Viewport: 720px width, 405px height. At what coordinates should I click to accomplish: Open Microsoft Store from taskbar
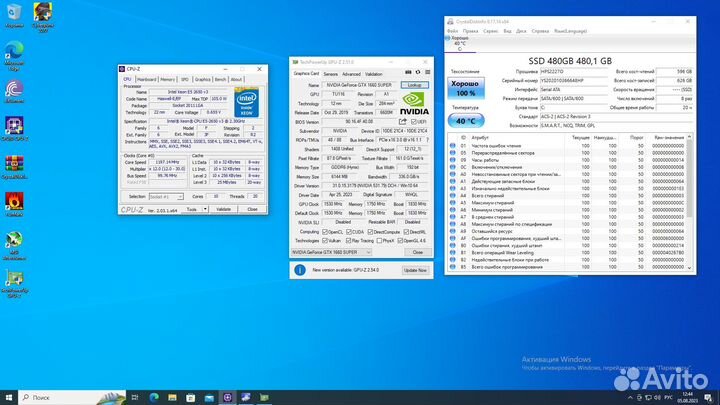pyautogui.click(x=191, y=397)
